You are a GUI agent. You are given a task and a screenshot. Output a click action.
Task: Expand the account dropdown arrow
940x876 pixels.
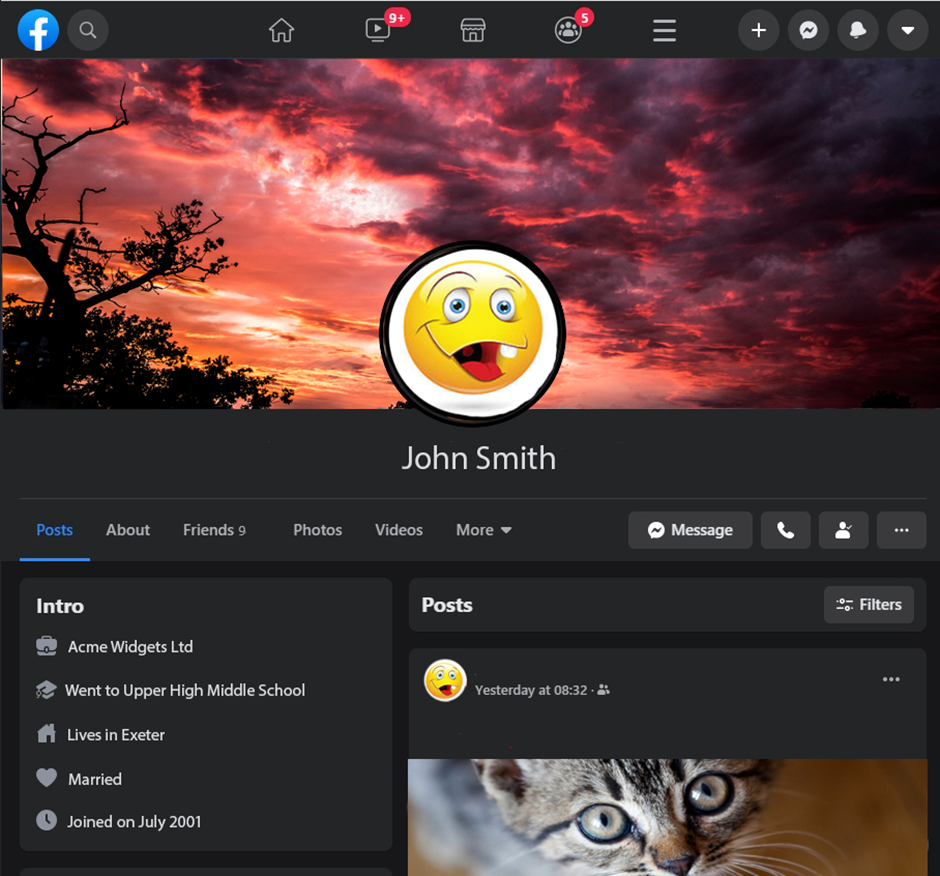(907, 31)
